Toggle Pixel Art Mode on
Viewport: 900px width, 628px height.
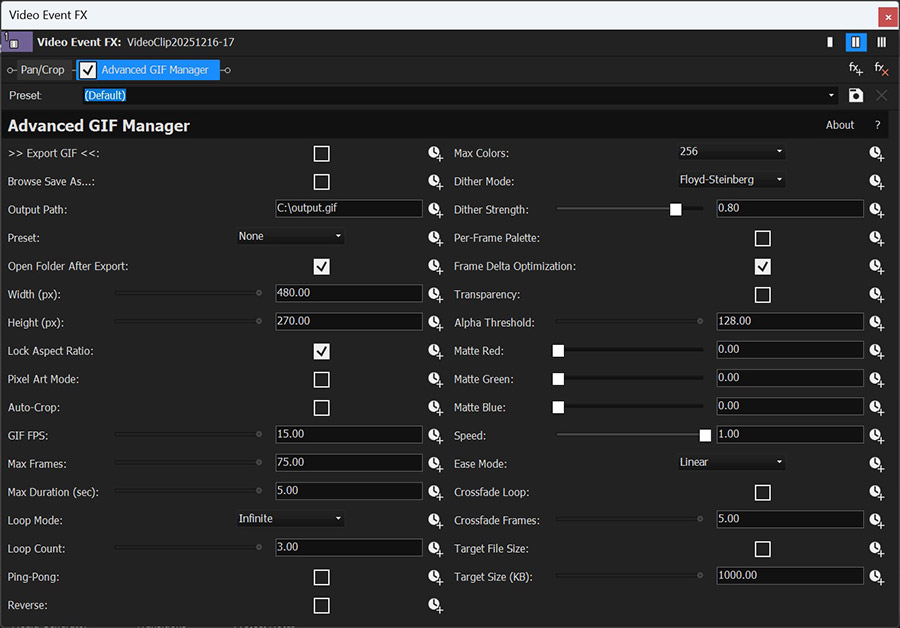(321, 379)
